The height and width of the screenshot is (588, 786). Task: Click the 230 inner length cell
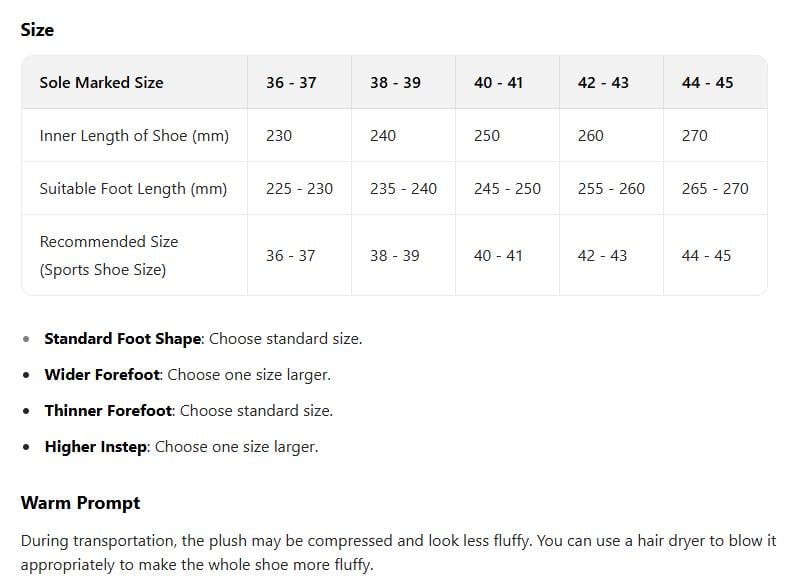tap(279, 135)
